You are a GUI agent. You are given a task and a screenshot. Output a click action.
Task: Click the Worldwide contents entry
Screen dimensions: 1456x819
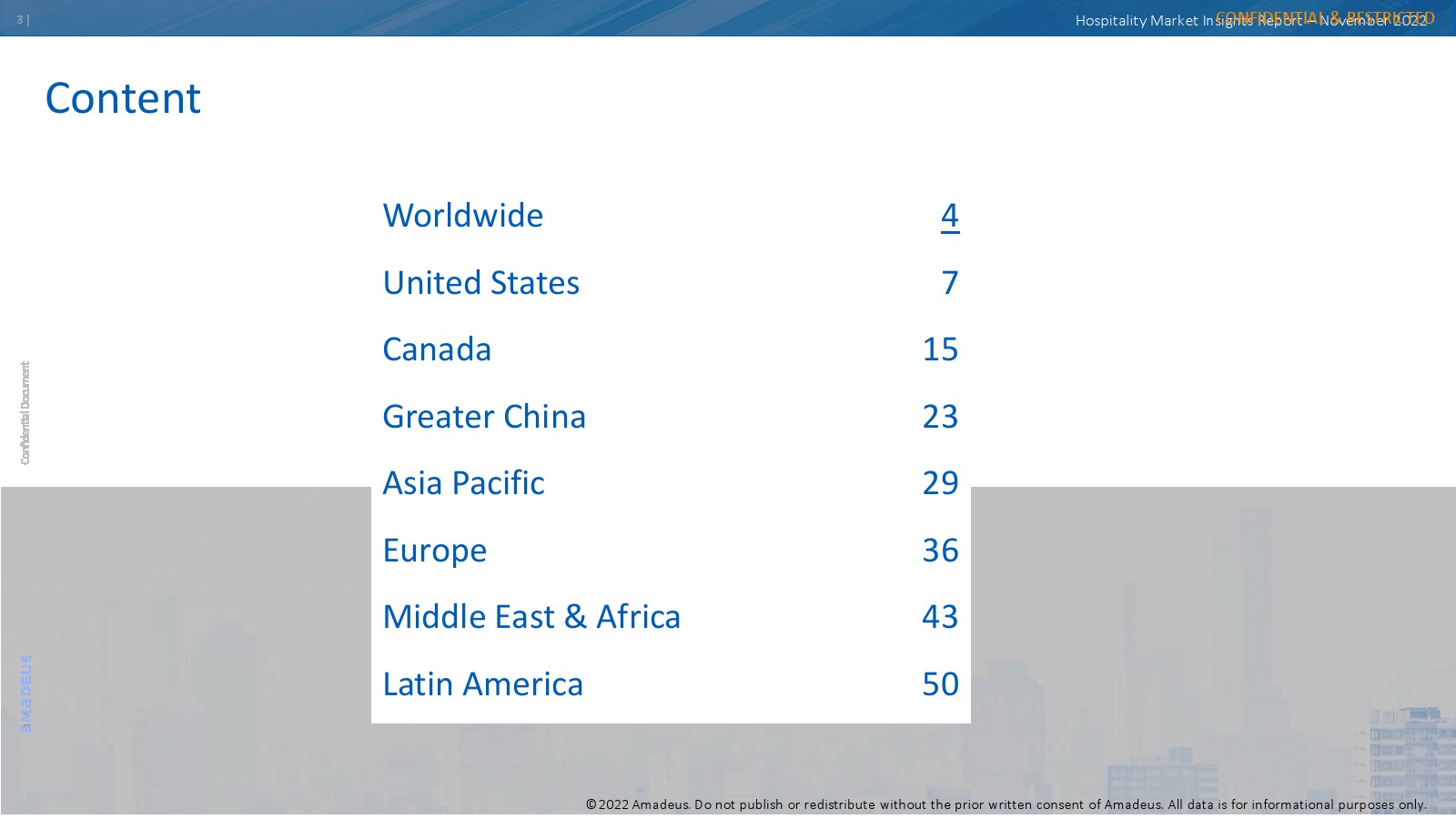(x=462, y=216)
